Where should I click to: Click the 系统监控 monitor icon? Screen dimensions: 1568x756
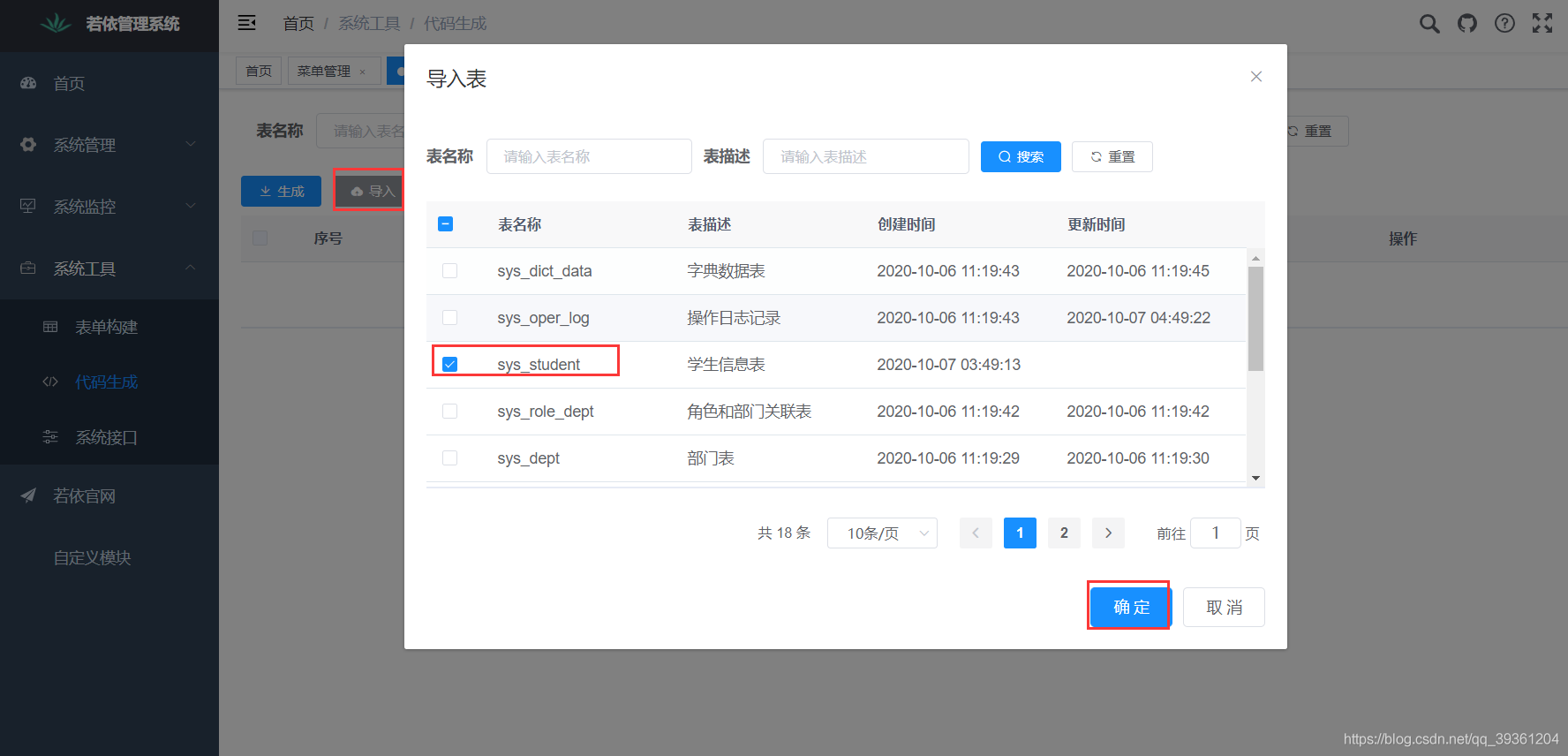pyautogui.click(x=28, y=206)
